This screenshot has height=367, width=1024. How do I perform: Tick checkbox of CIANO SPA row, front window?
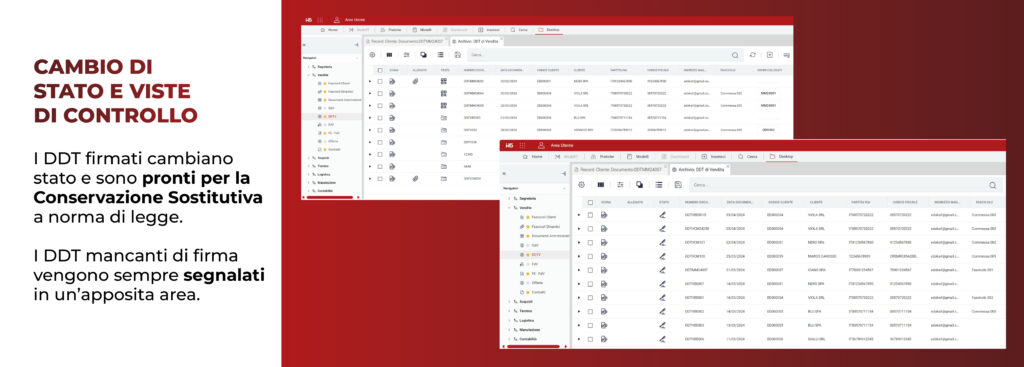pos(590,270)
